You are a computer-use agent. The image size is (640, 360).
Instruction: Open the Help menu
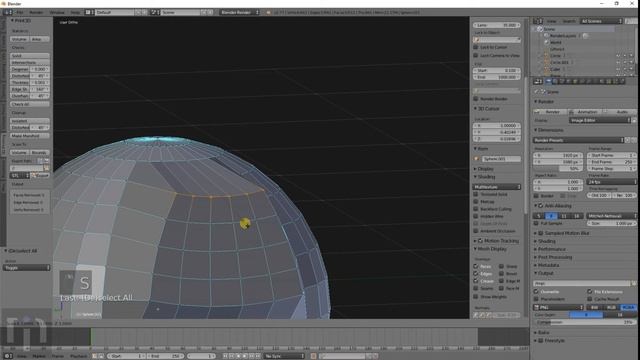point(75,12)
